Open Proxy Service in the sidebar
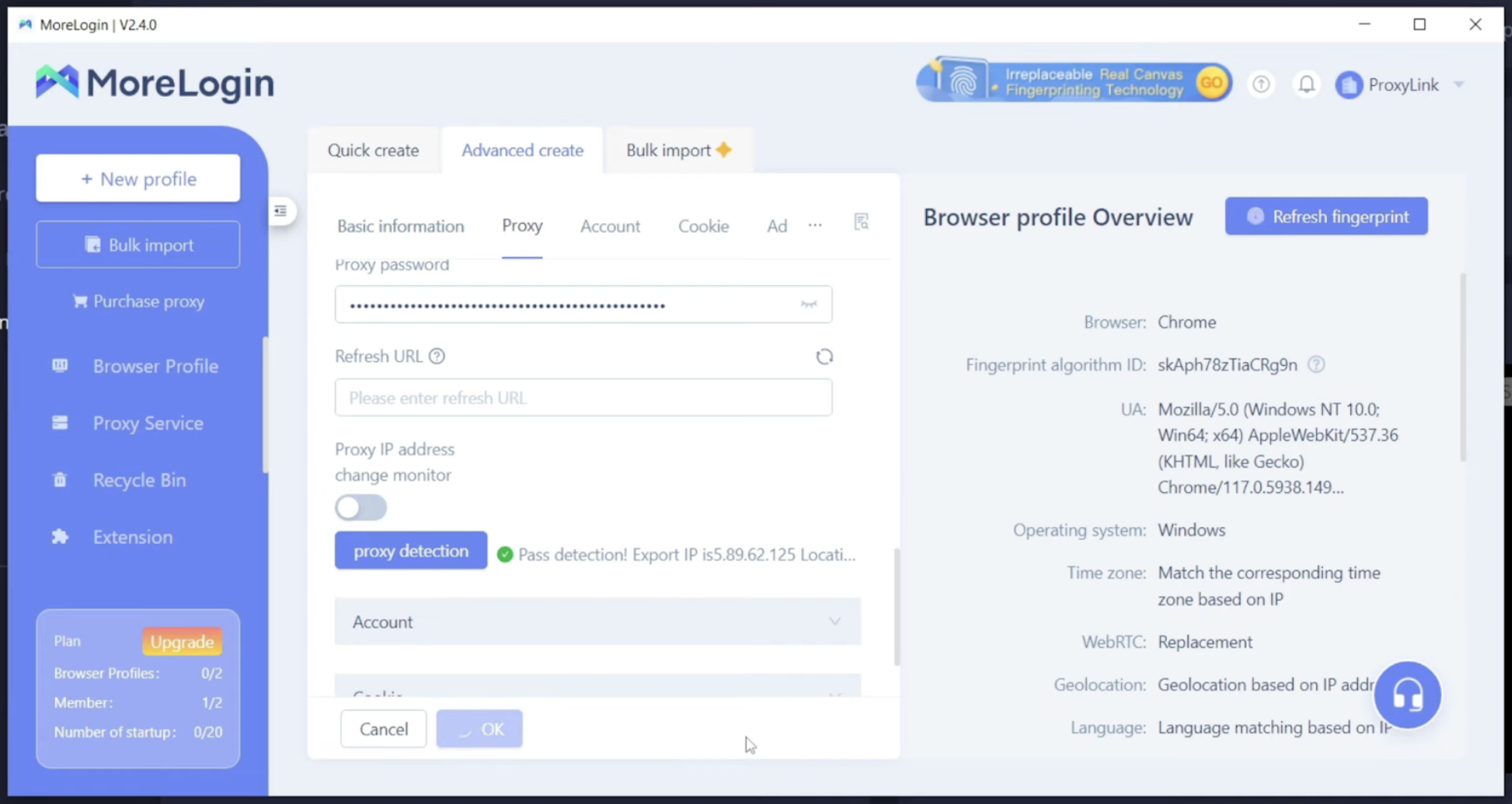The image size is (1512, 804). point(148,423)
